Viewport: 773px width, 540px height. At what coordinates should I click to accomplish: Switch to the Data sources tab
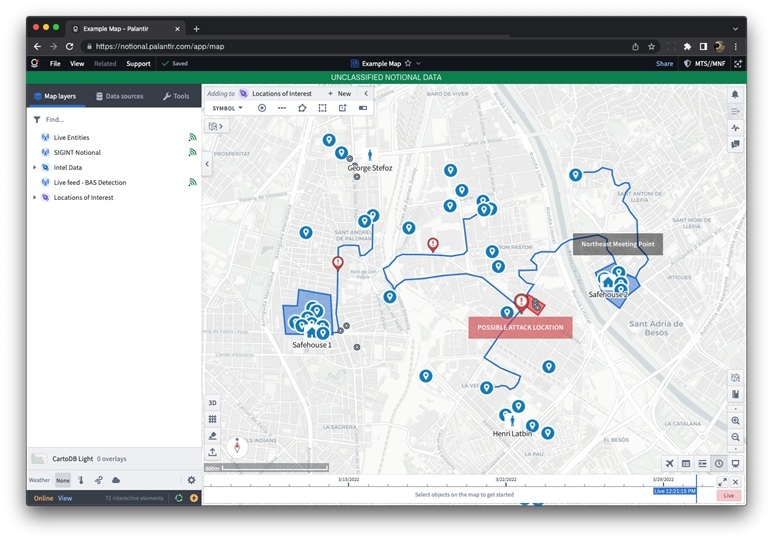[119, 96]
